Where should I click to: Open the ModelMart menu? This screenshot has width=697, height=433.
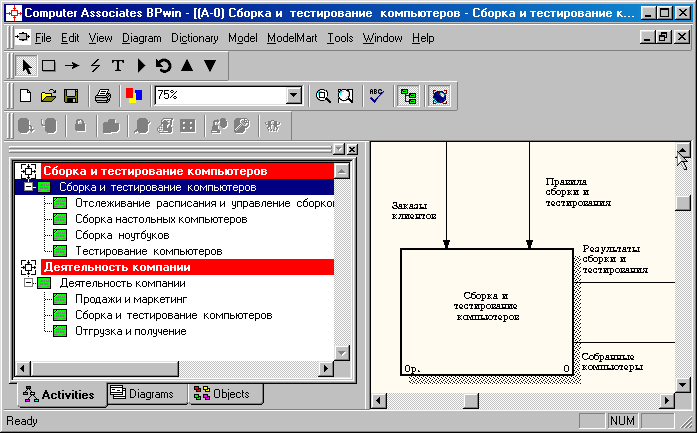tap(292, 38)
